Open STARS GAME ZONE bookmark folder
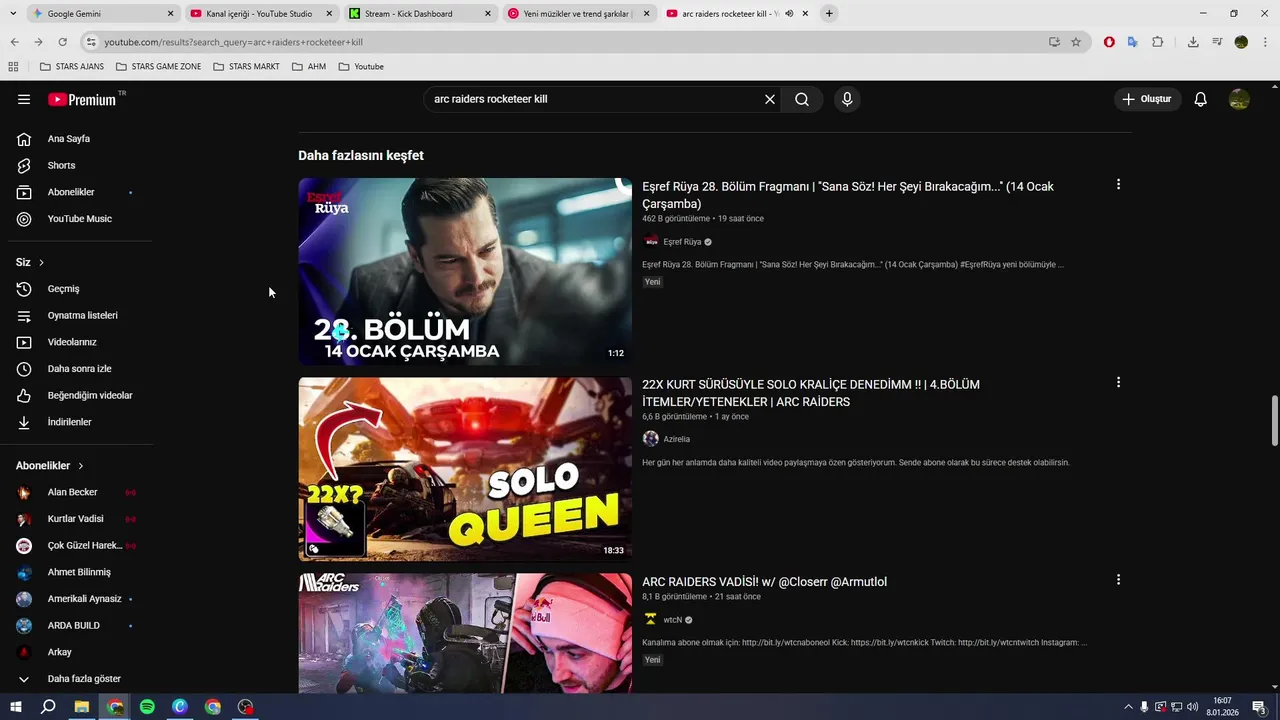 coord(158,67)
